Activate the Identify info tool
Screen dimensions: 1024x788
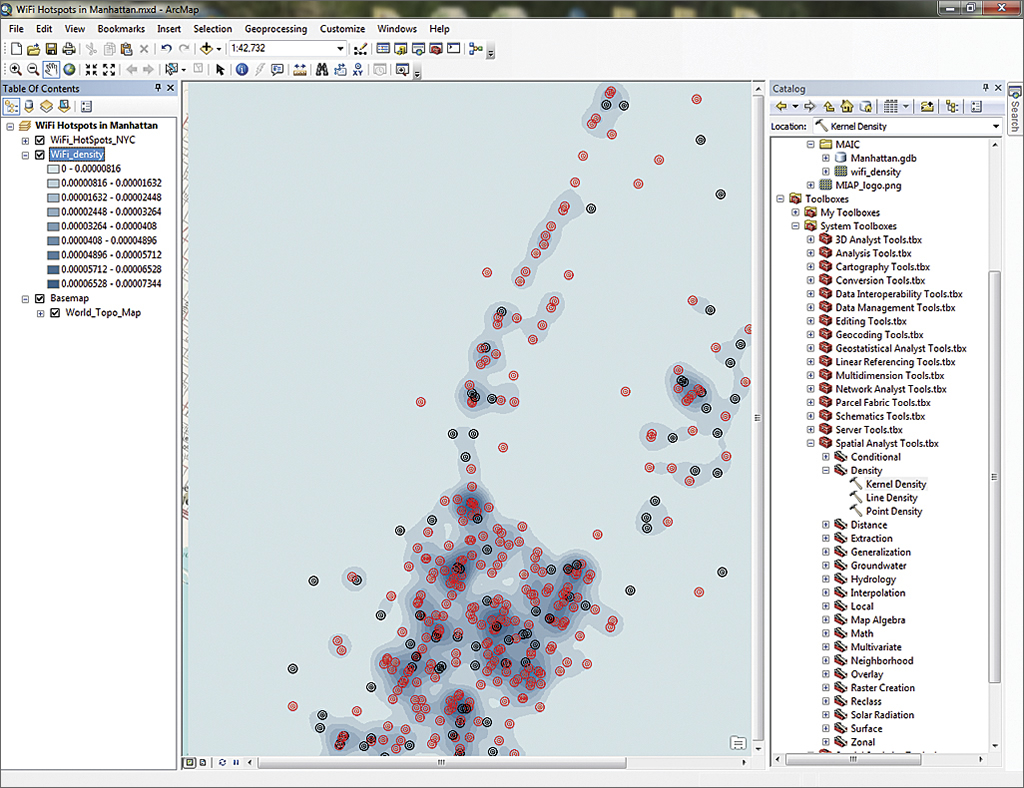point(242,69)
